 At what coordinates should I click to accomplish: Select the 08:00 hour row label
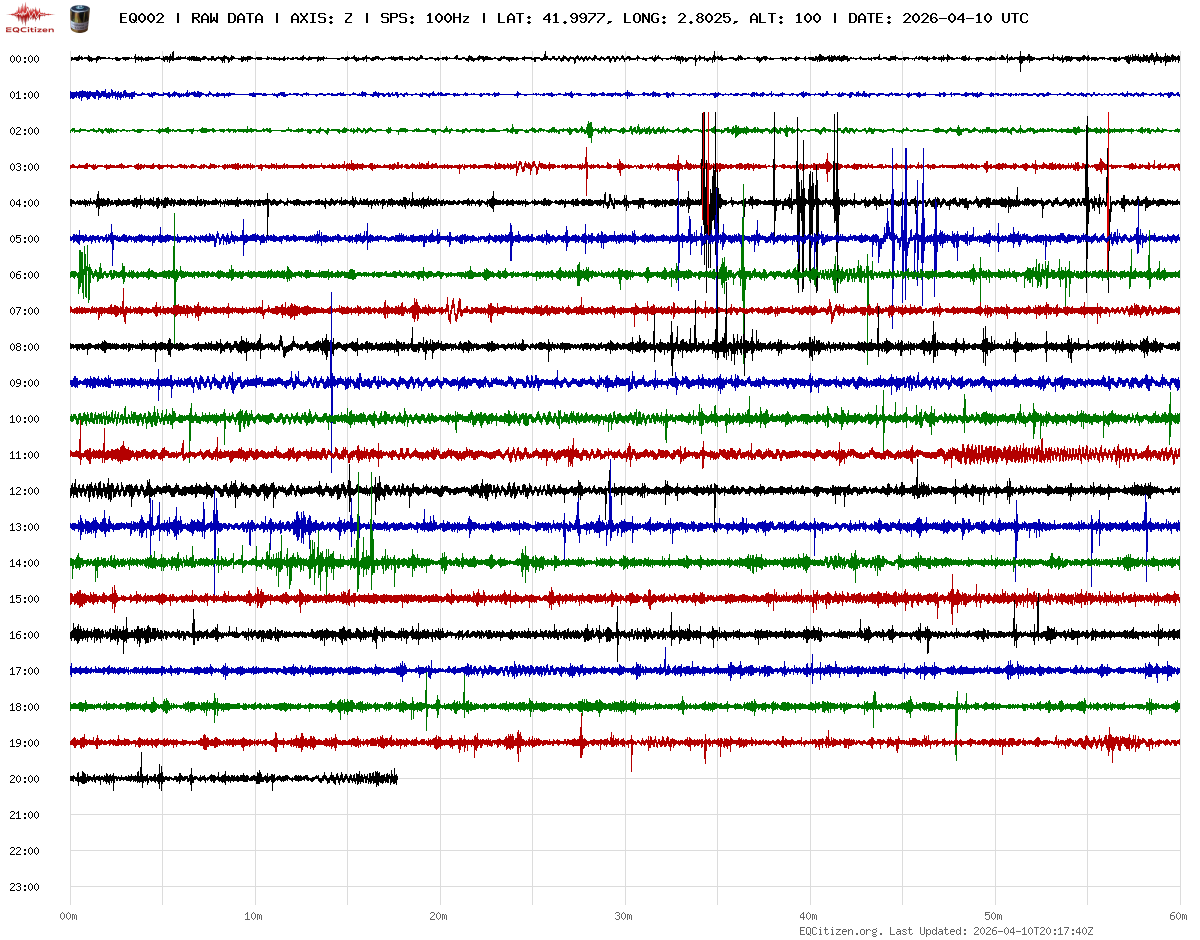pyautogui.click(x=24, y=347)
